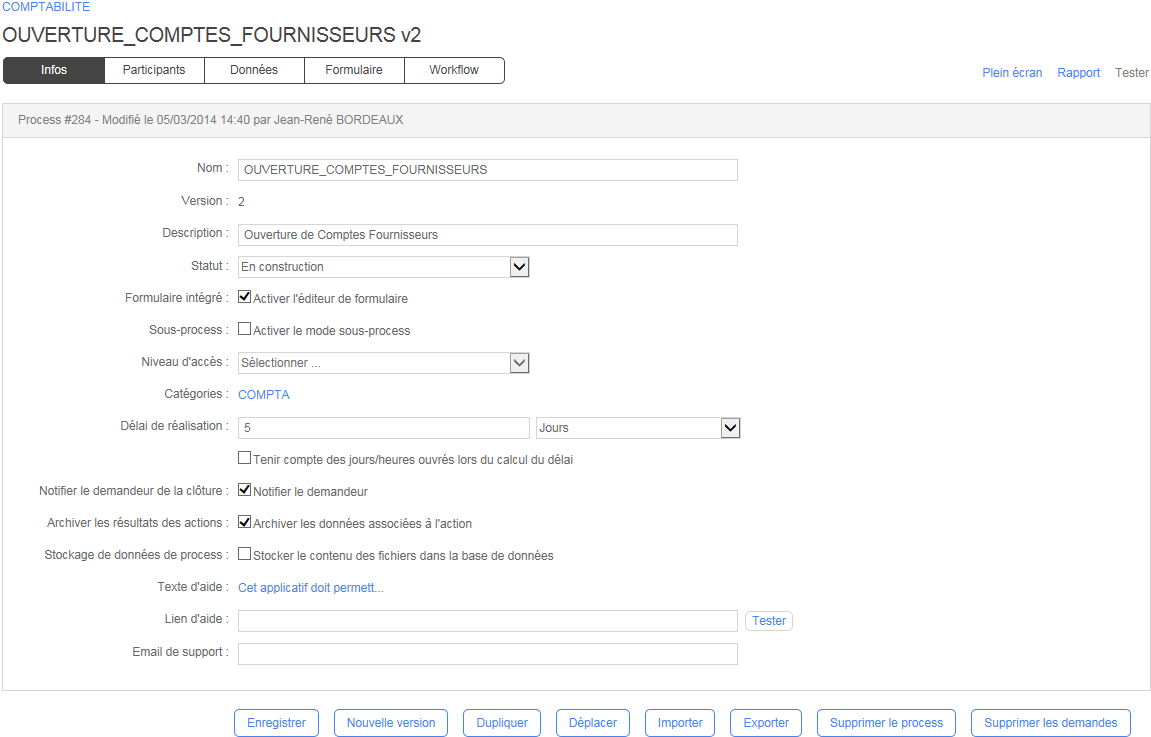1151x737 pixels.
Task: Toggle Archiver les données associées checkbox
Action: coord(244,522)
